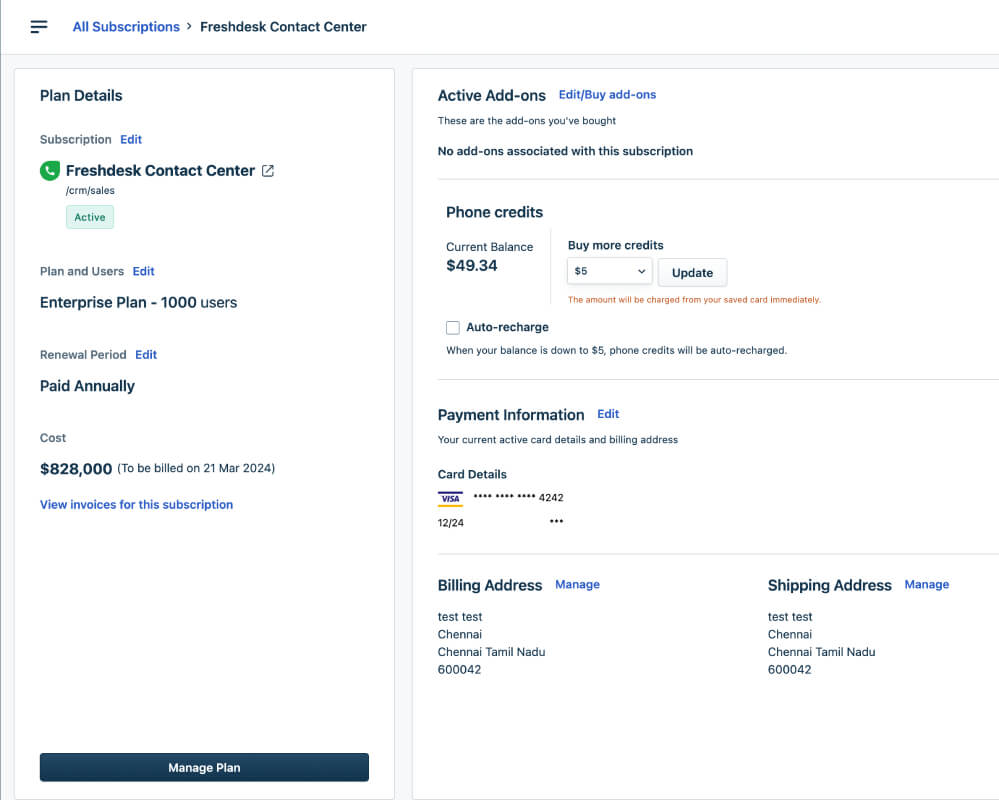Edit the Plan and Users setting
This screenshot has width=999, height=800.
(143, 271)
